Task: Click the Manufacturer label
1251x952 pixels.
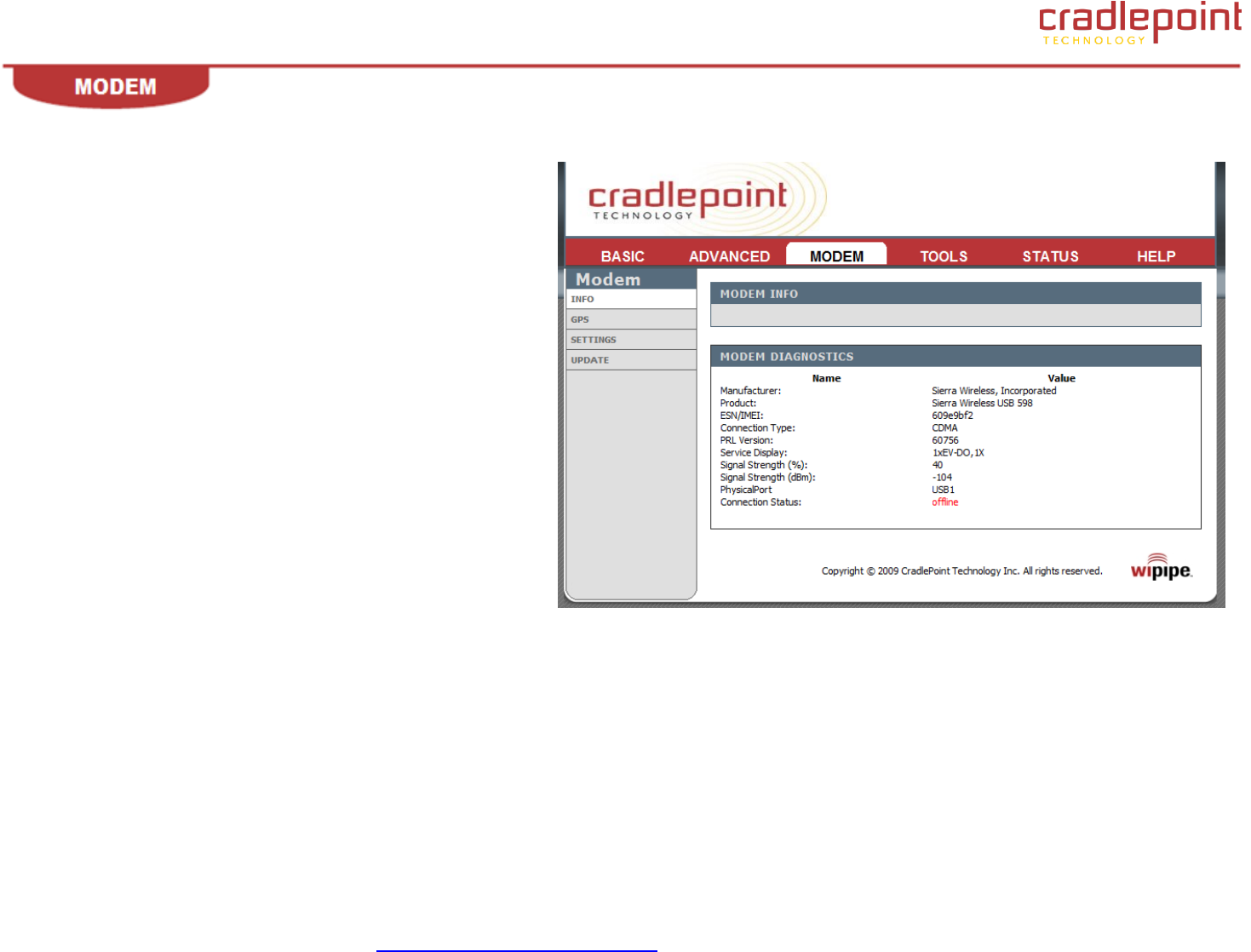Action: coord(750,391)
